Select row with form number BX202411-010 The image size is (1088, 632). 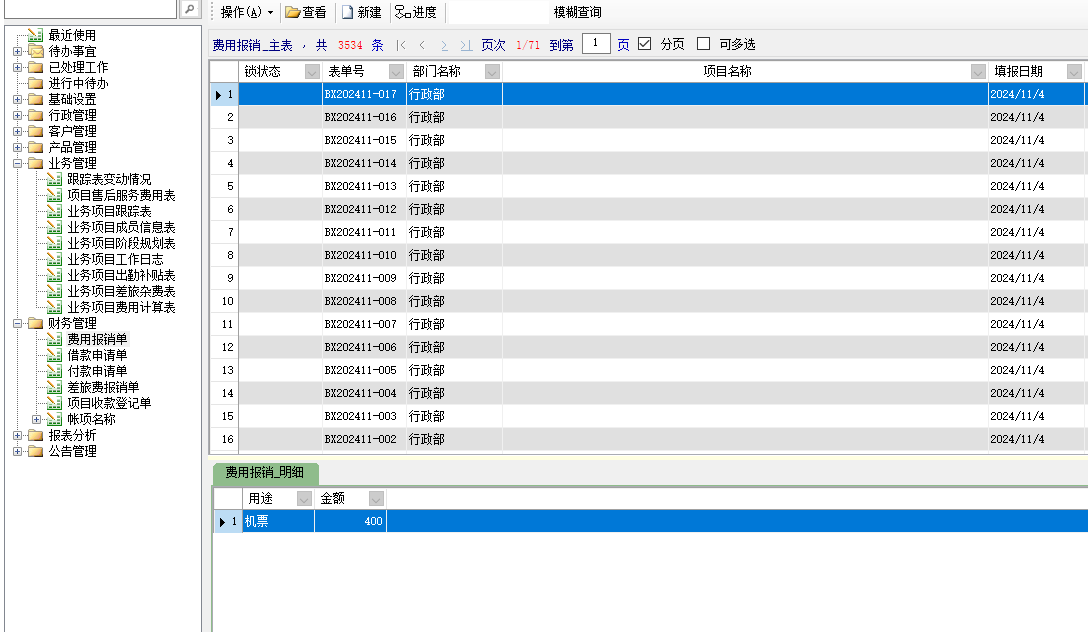click(360, 255)
